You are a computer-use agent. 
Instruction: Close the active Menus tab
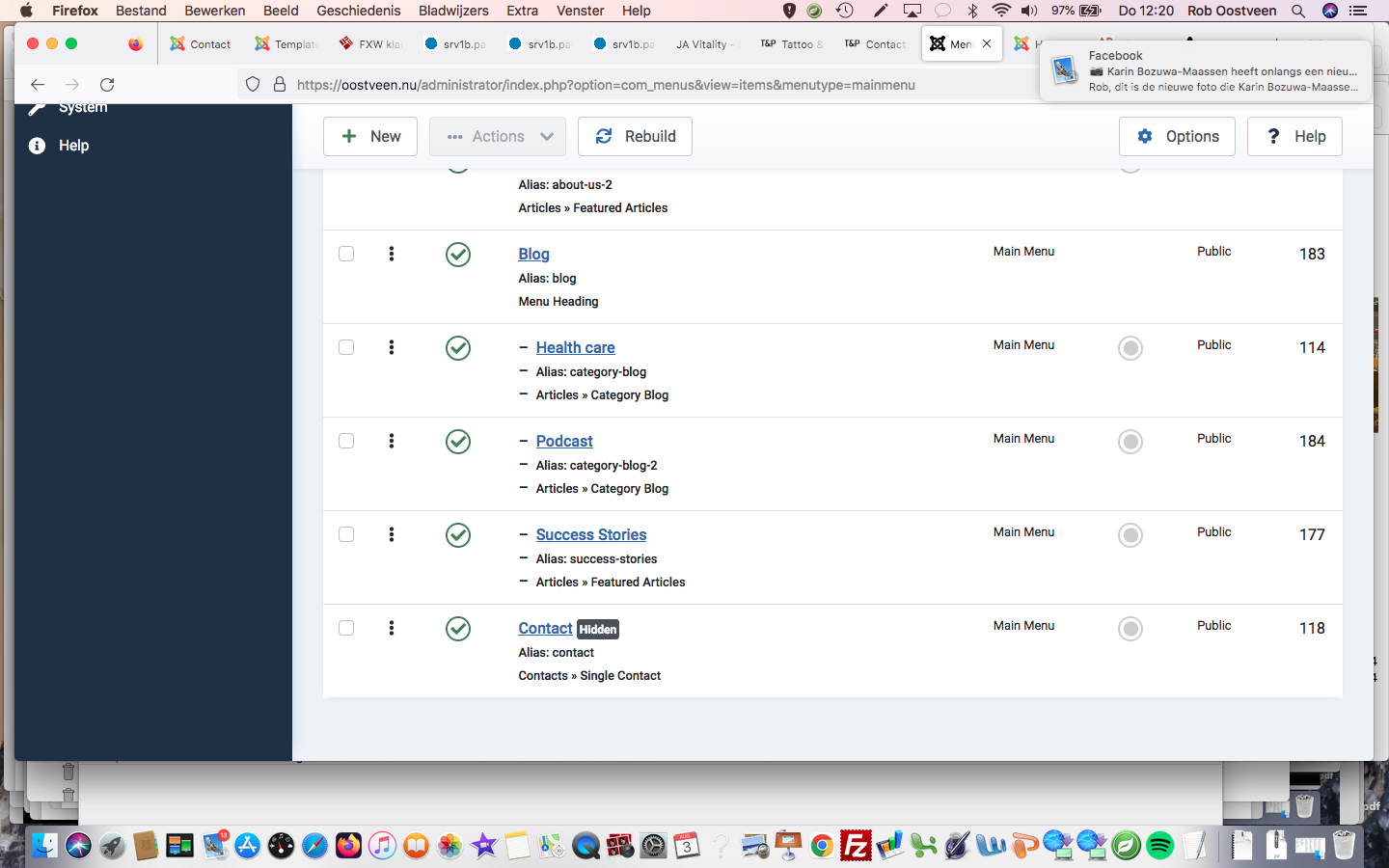coord(987,43)
